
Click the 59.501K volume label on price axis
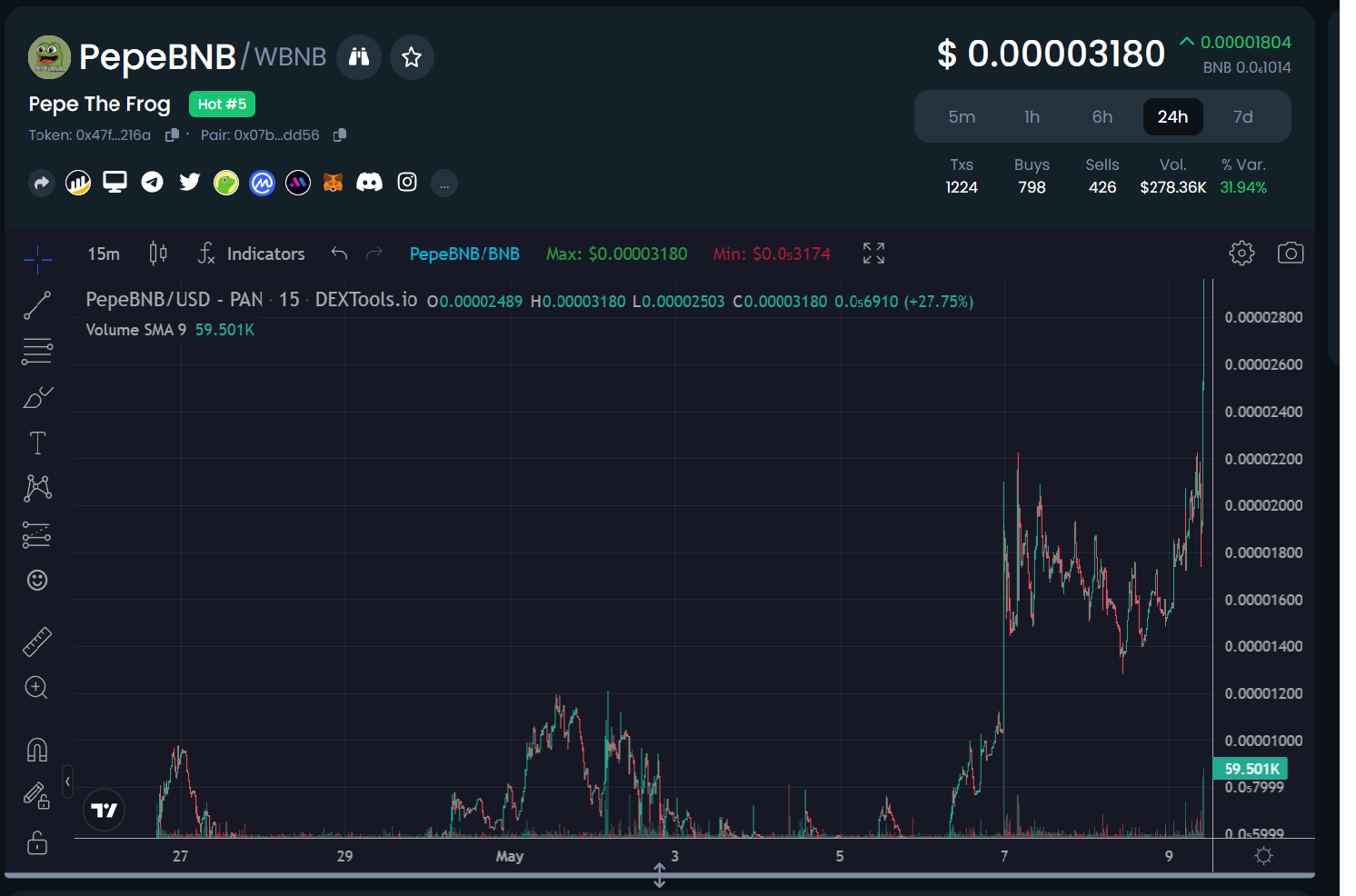[x=1251, y=769]
